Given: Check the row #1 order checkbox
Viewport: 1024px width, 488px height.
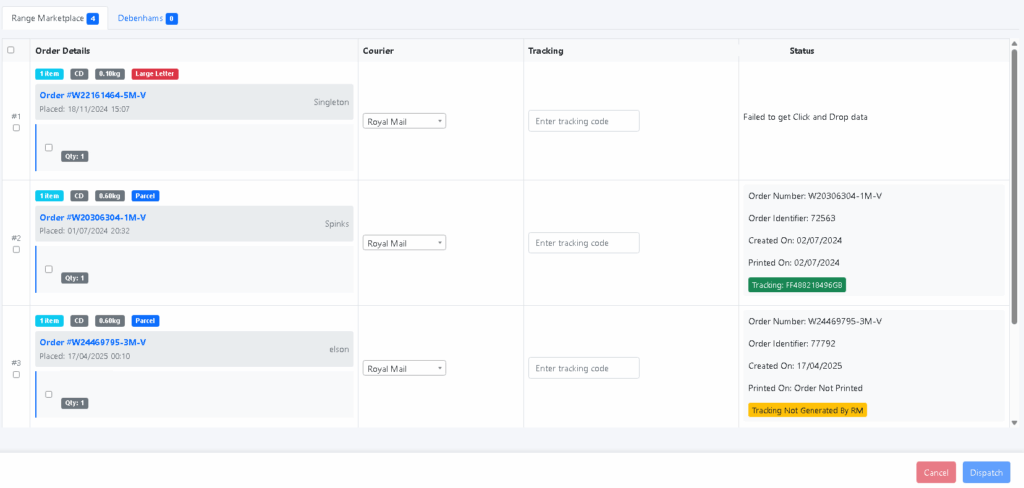Looking at the screenshot, I should click(16, 128).
